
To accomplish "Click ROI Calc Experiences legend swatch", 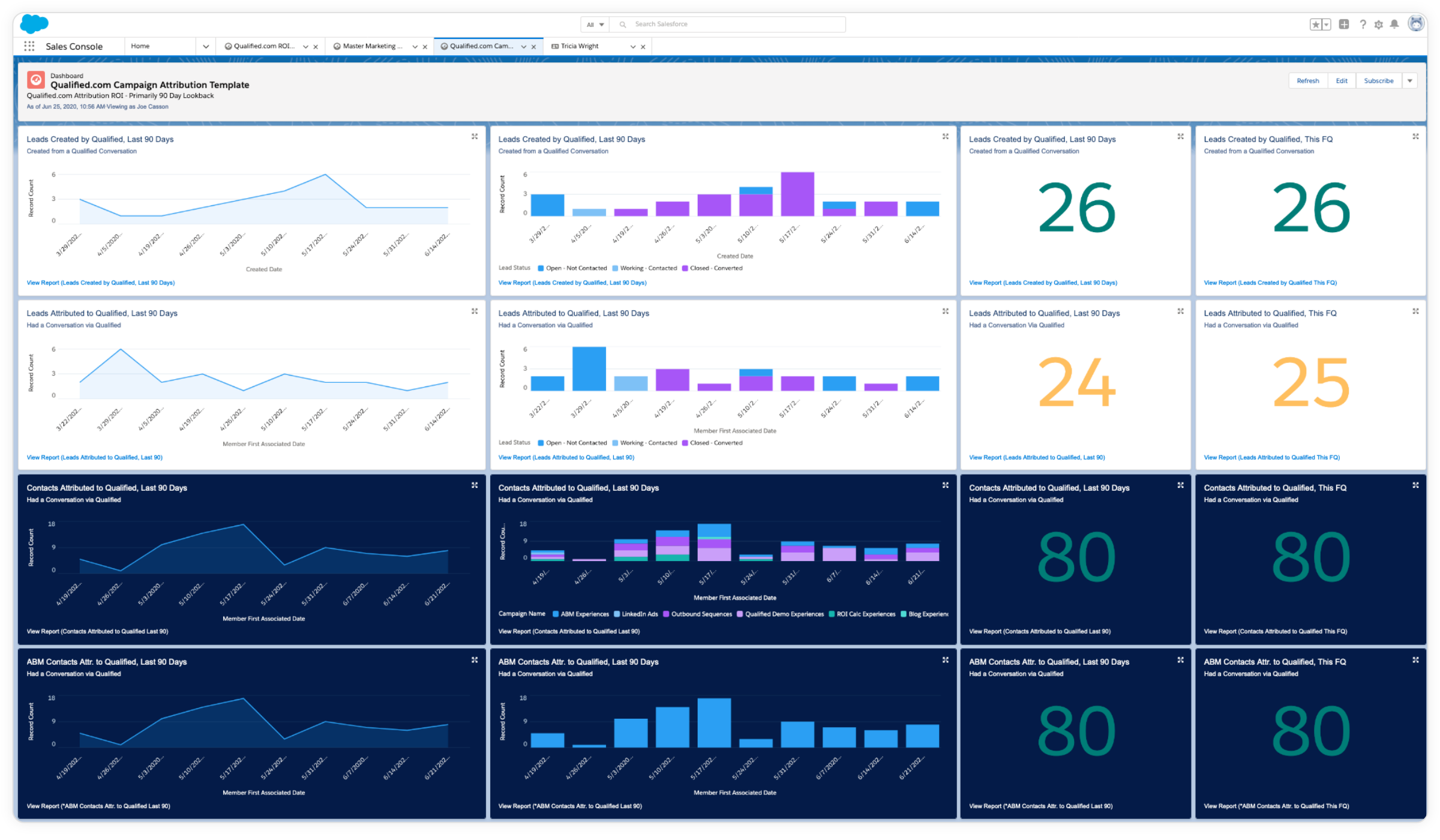I will pyautogui.click(x=832, y=614).
